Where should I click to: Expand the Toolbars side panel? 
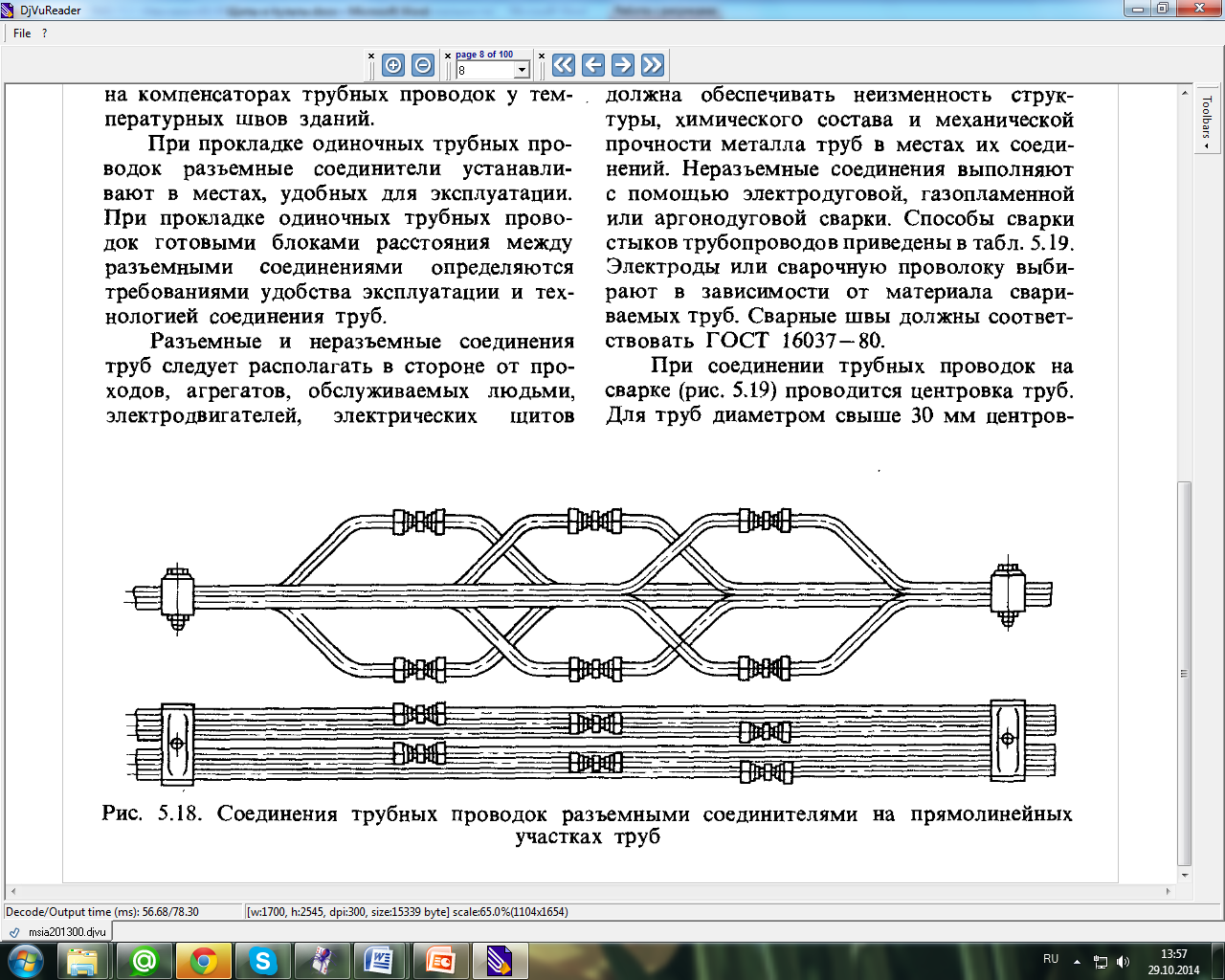pyautogui.click(x=1207, y=122)
